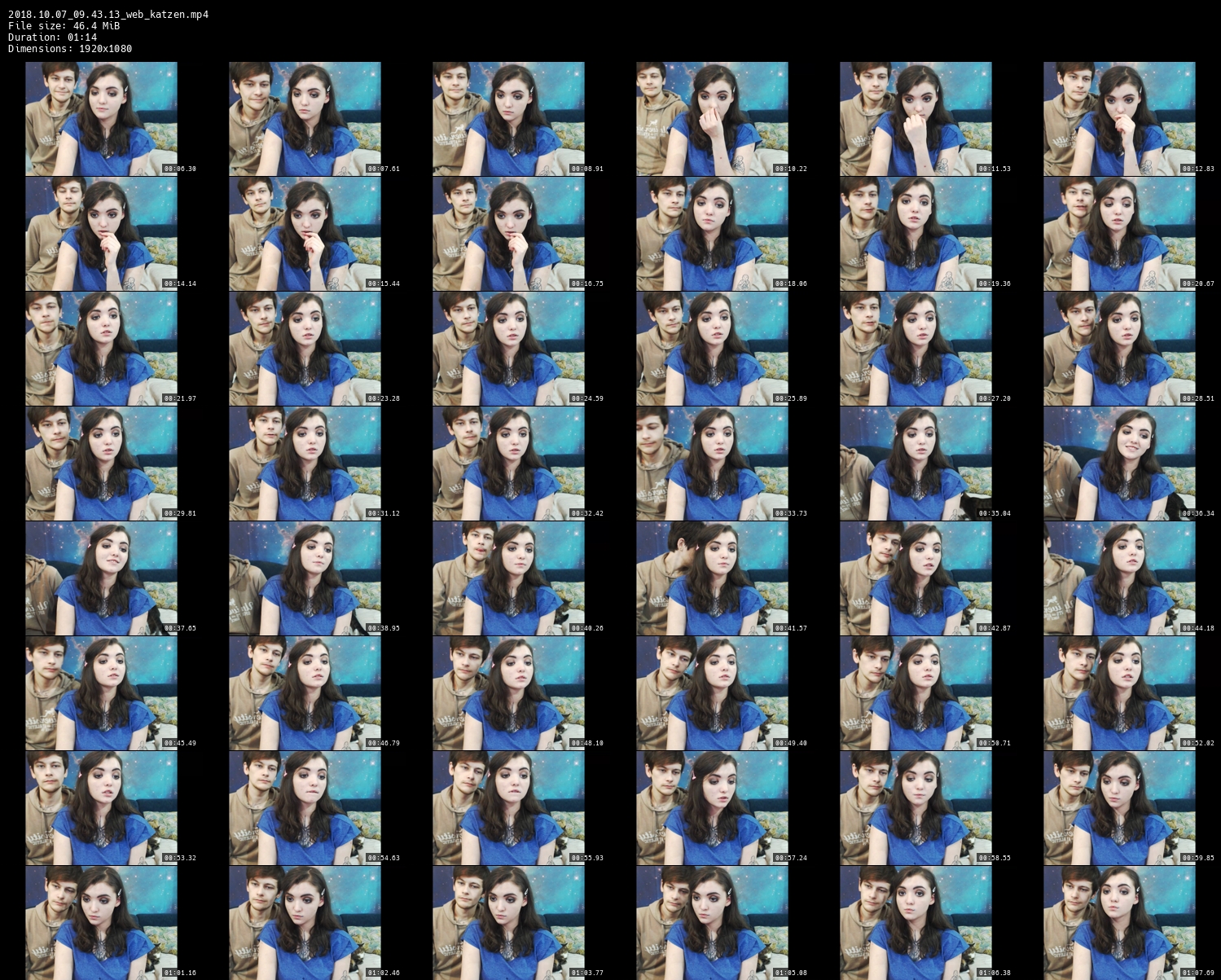Open the frame at 00:33.73
The image size is (1221, 980).
pos(712,464)
